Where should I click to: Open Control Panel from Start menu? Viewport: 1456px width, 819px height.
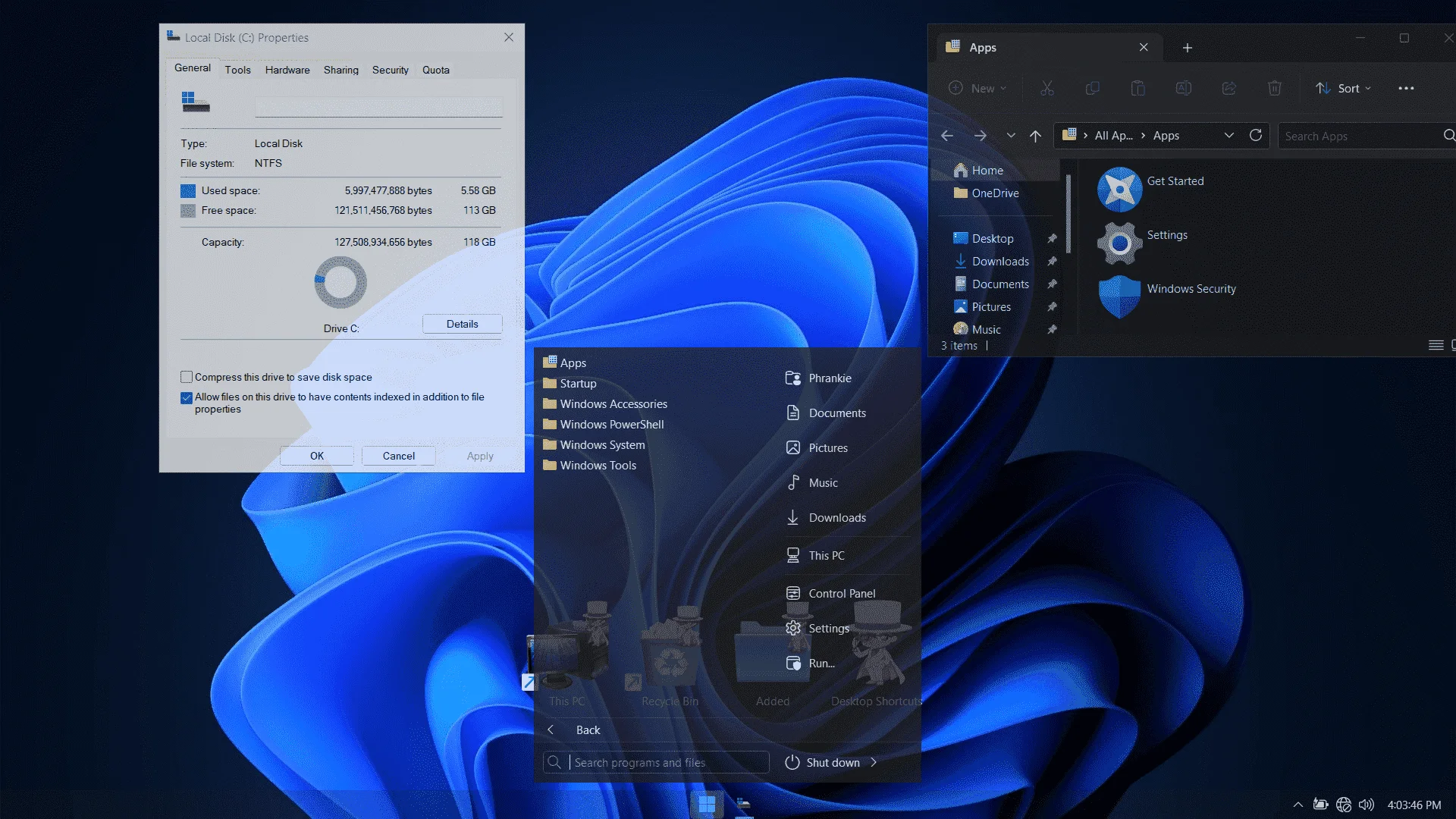click(842, 594)
